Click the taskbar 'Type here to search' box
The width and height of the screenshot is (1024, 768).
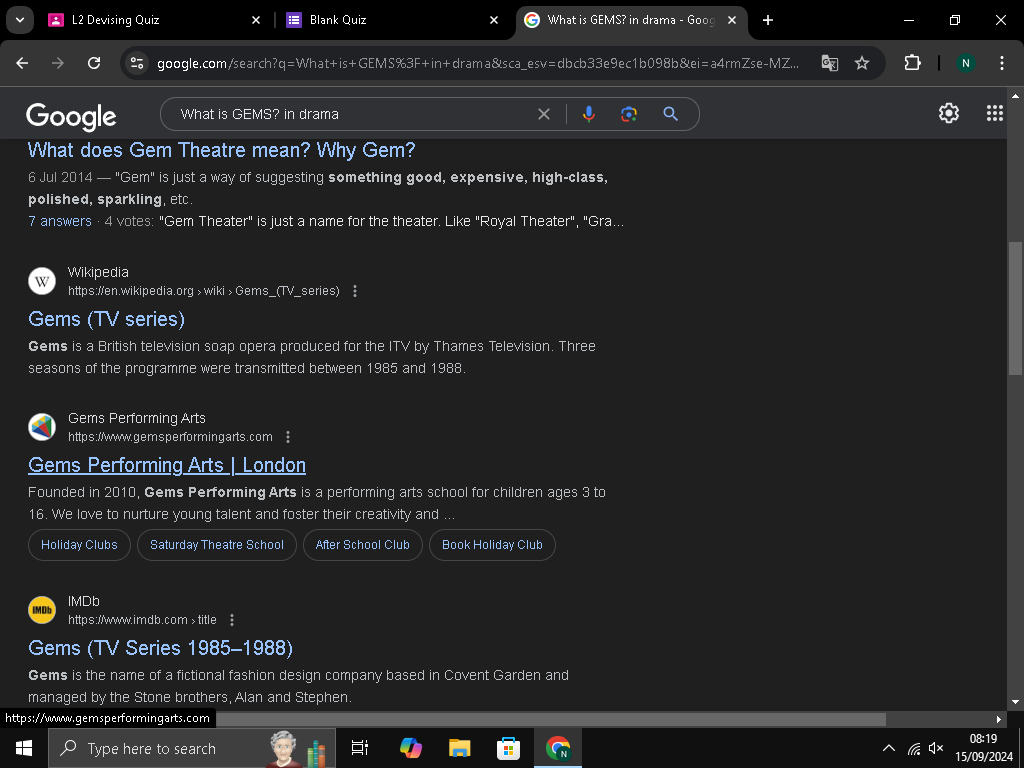[x=192, y=748]
